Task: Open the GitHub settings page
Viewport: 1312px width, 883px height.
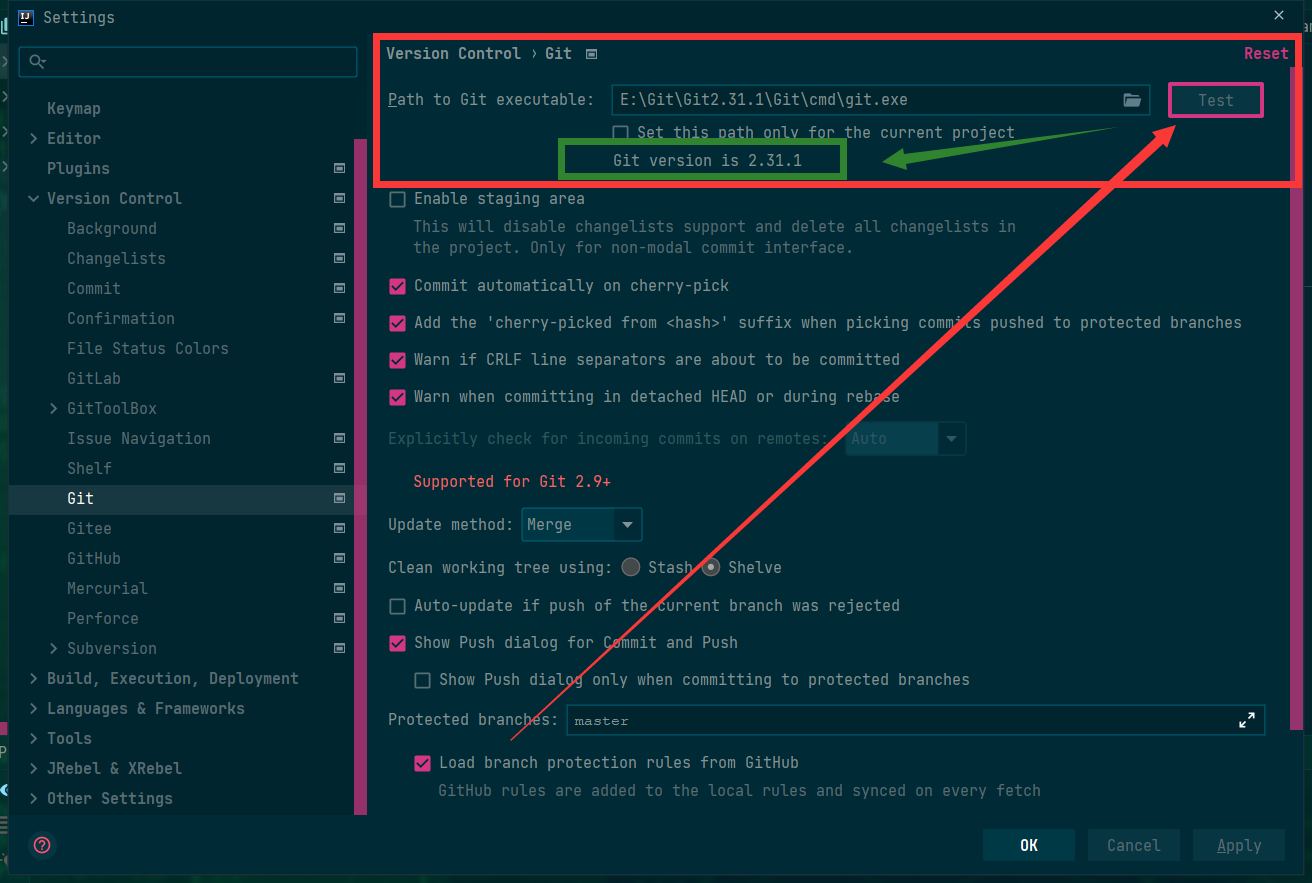Action: click(x=94, y=558)
